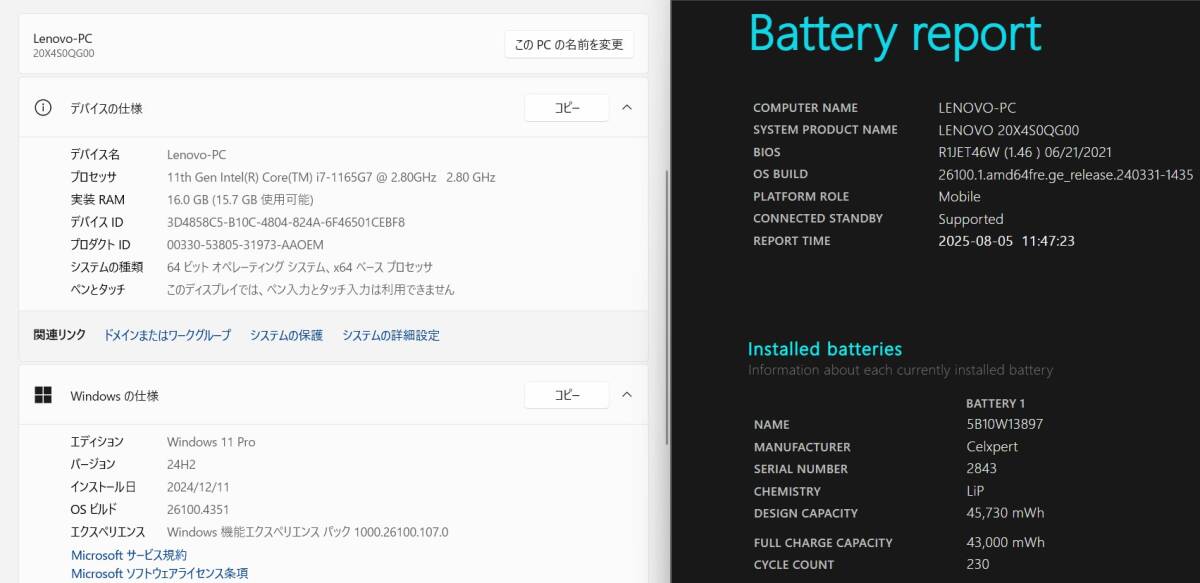This screenshot has height=583, width=1200.
Task: Click the Windows logo icon beside Windows の仕様
Action: (43, 395)
